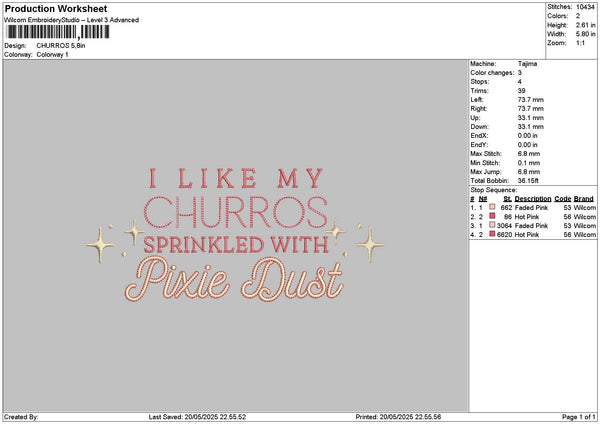
Task: Select the Faded Pink swatch in stop 3
Action: click(493, 225)
